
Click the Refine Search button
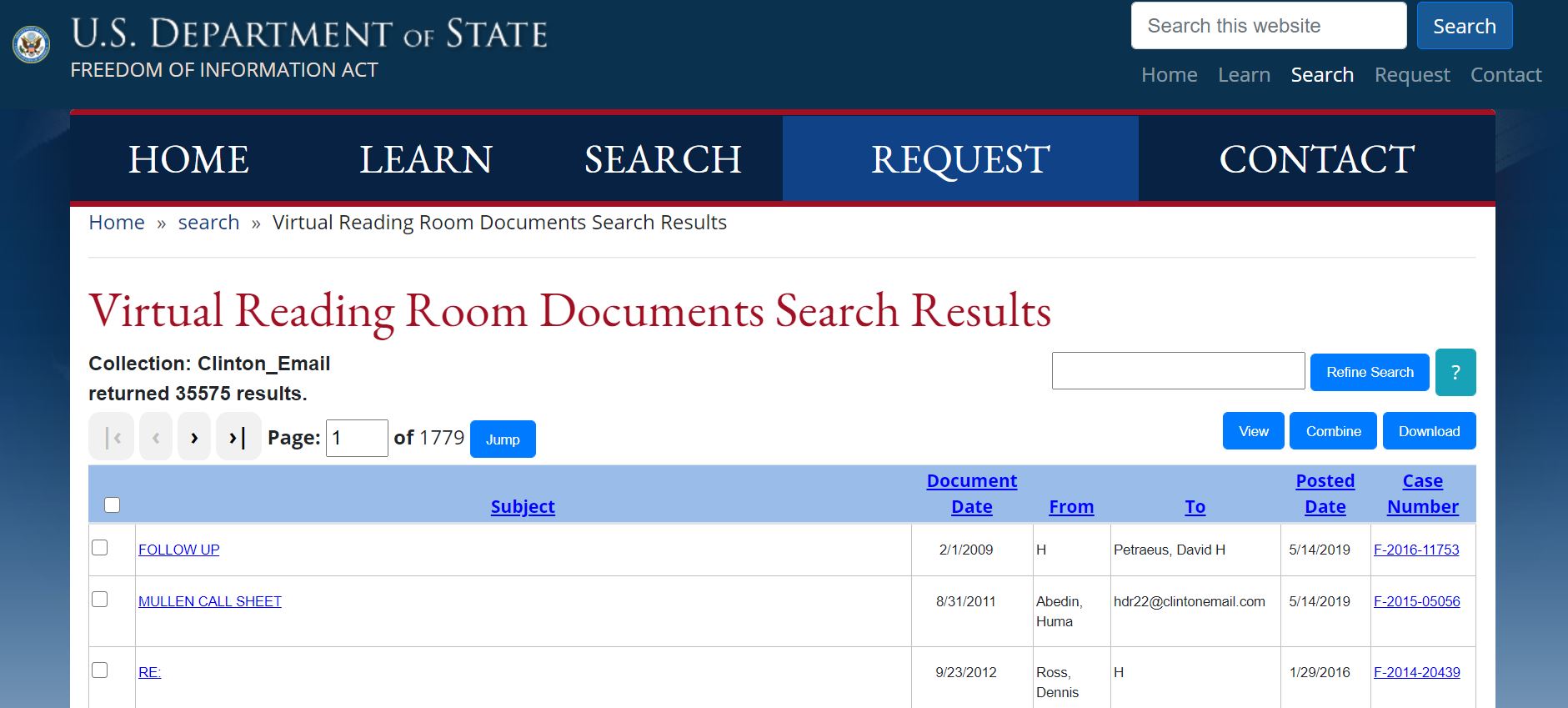point(1370,372)
